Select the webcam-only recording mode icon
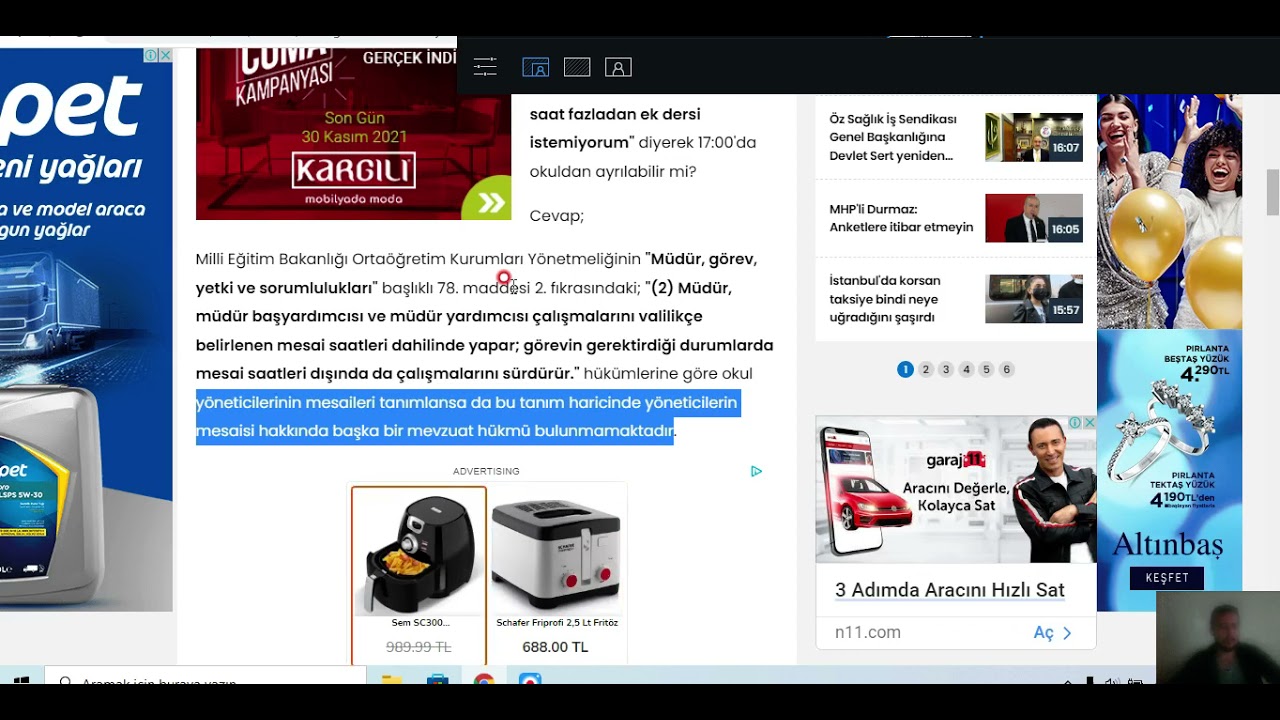 (618, 67)
